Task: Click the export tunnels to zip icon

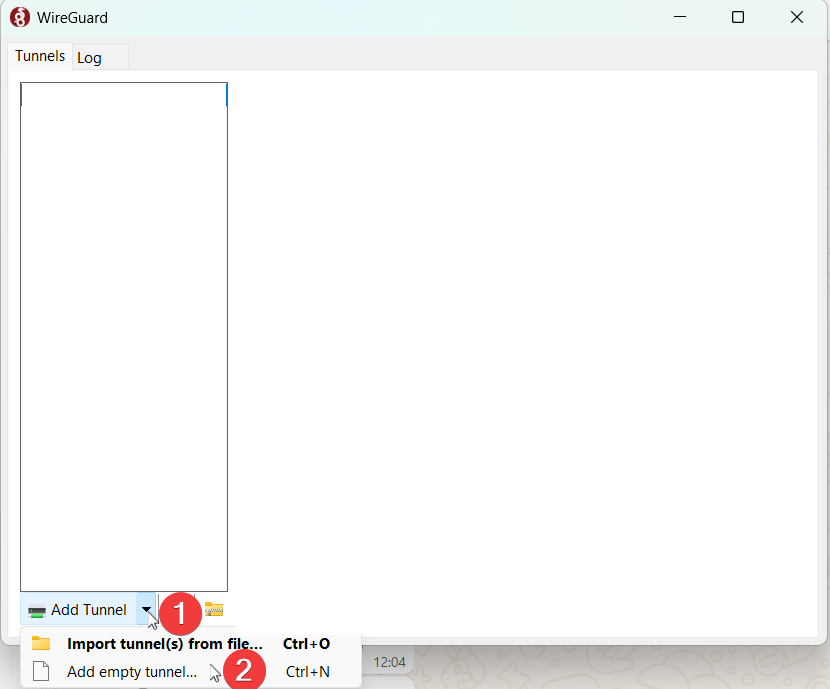Action: point(214,610)
